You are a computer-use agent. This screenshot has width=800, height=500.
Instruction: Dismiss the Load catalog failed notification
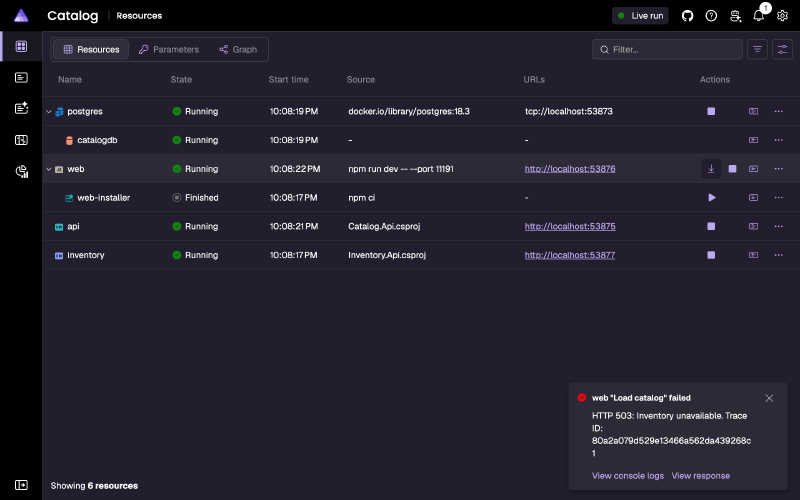click(769, 398)
